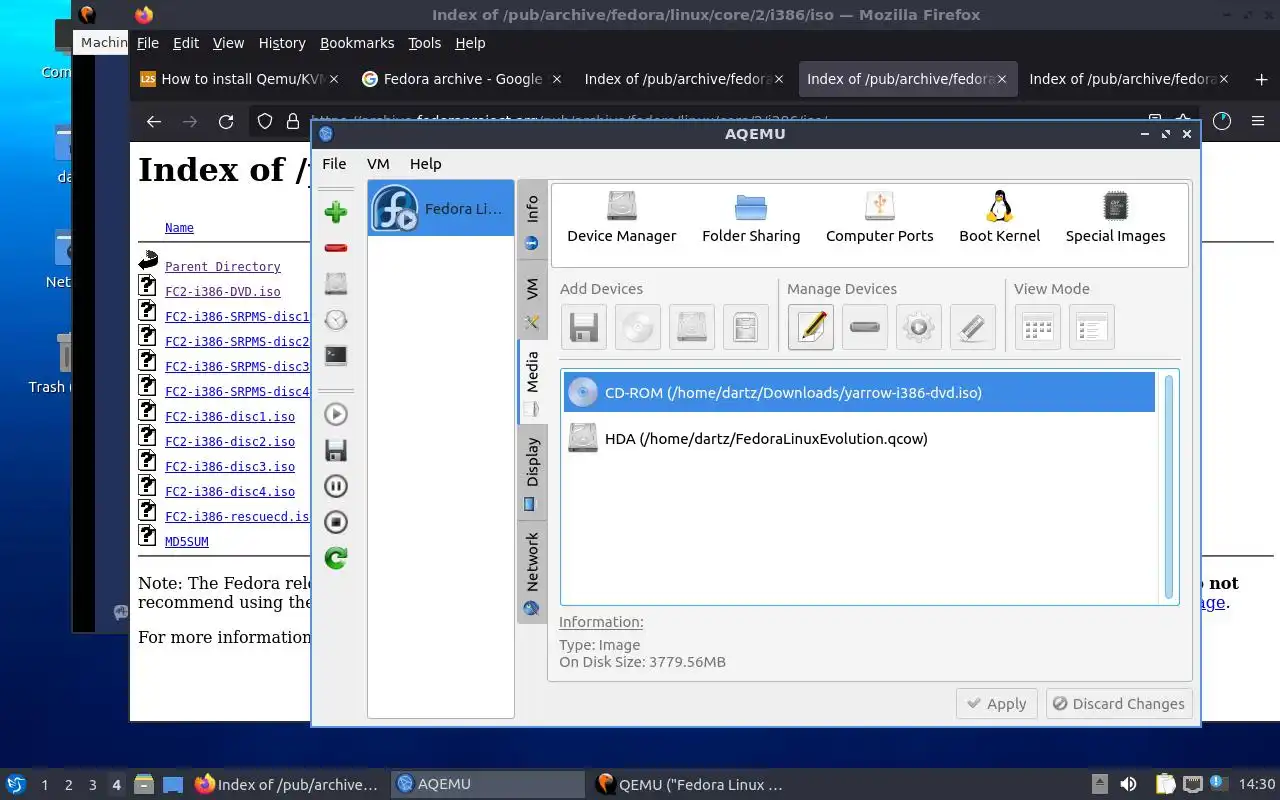
Task: Click the hard disk icon in AQEMU left toolbar
Action: click(x=336, y=283)
